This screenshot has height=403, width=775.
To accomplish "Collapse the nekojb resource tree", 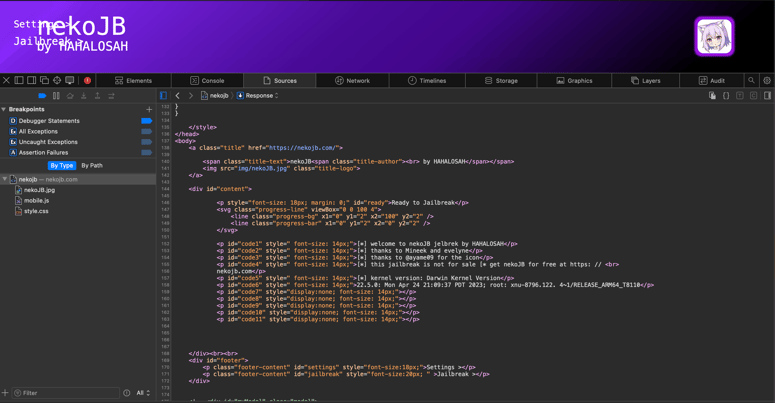I will point(5,180).
